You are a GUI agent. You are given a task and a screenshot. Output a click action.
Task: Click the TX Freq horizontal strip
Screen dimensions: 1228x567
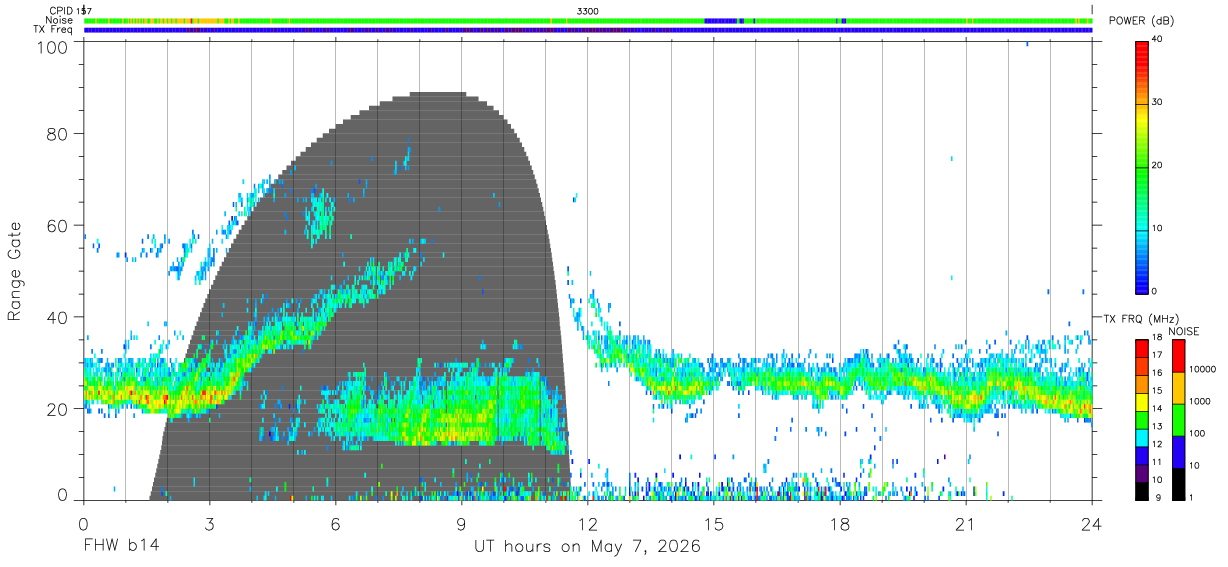click(588, 30)
